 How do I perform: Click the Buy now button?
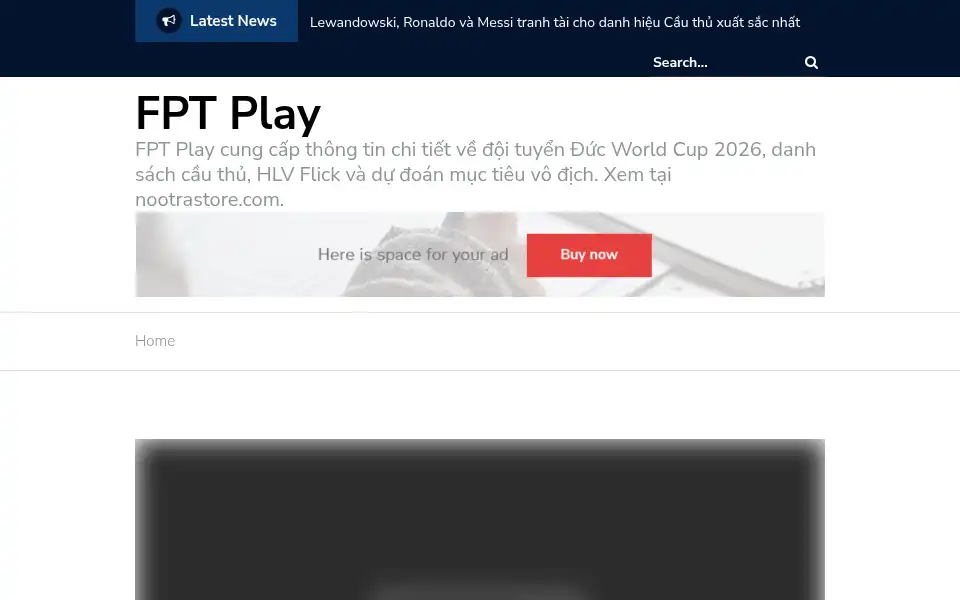coord(589,255)
